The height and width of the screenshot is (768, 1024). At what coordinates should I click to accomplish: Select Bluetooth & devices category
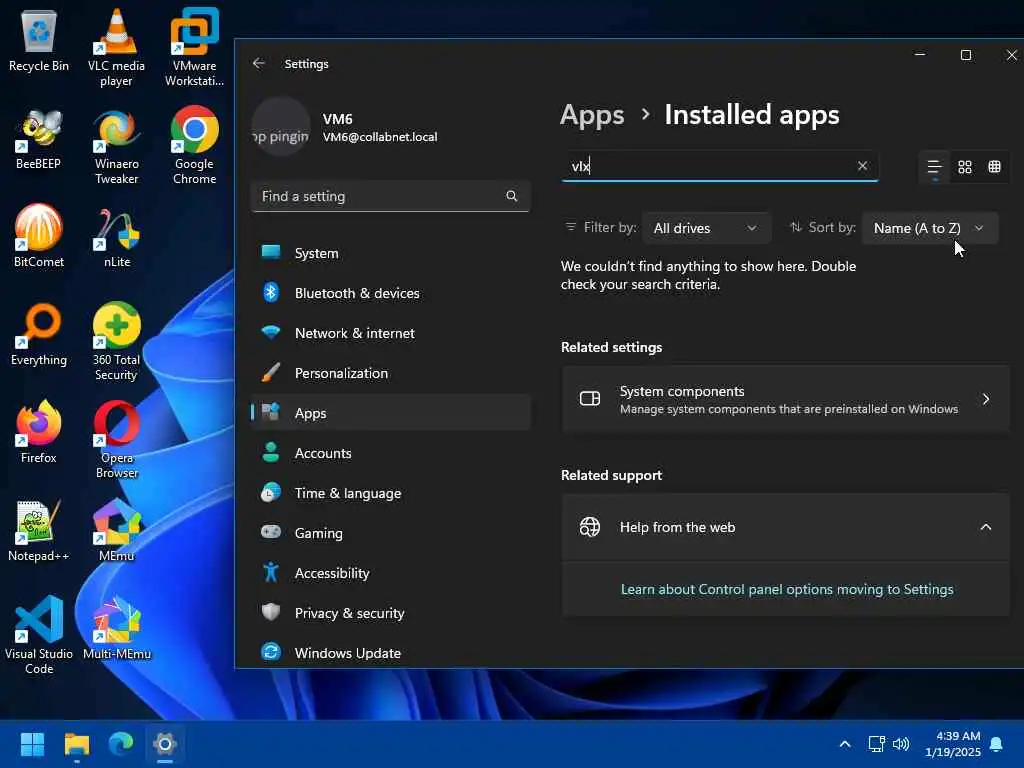point(391,293)
